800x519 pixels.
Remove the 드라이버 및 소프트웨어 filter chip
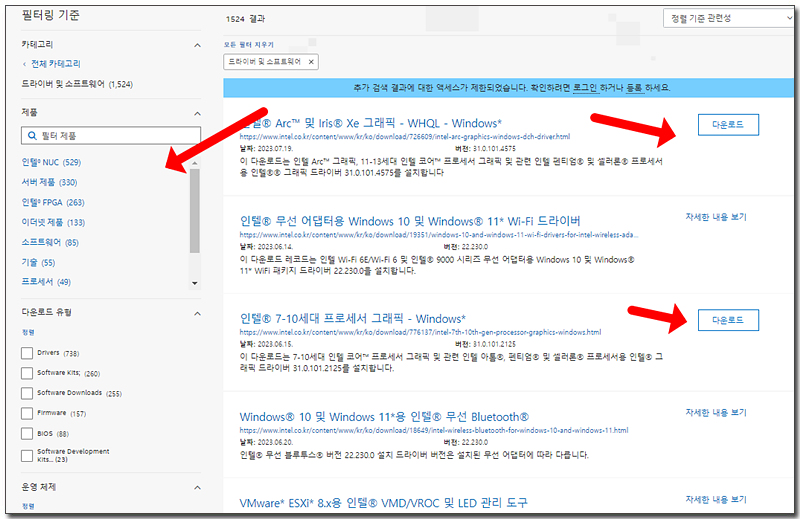pos(311,62)
